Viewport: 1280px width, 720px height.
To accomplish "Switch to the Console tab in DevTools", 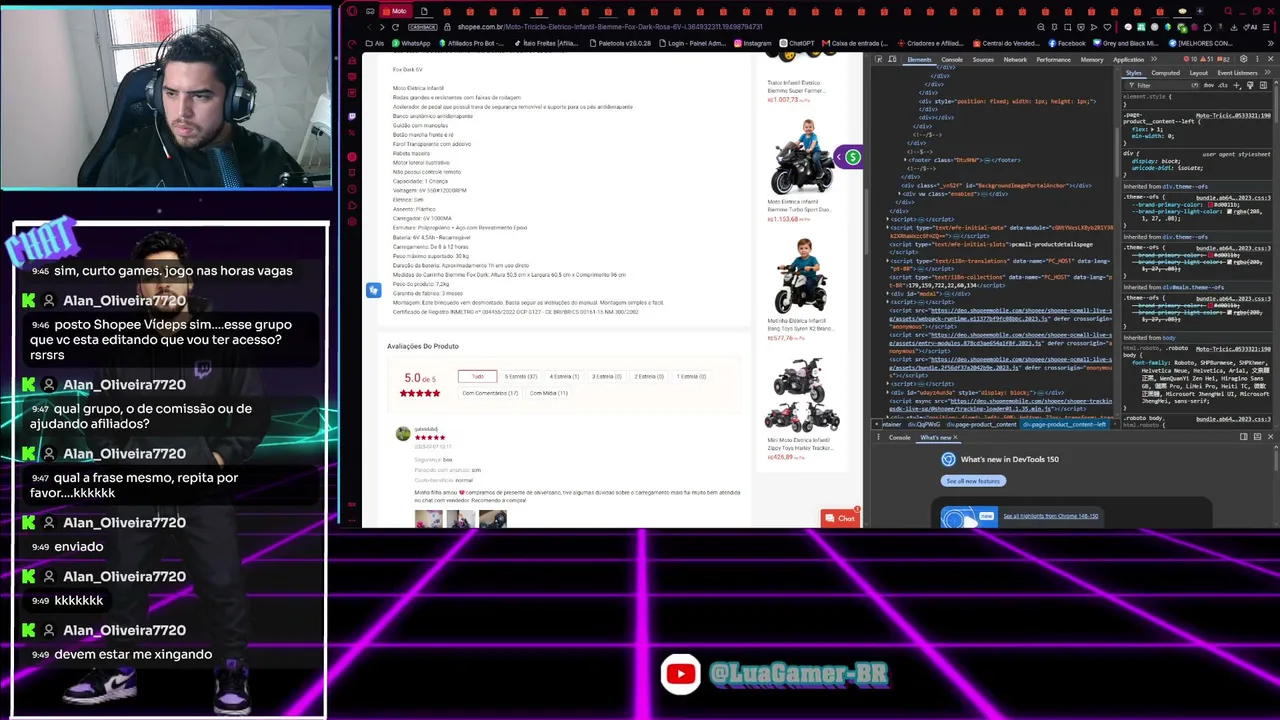I will coord(952,59).
